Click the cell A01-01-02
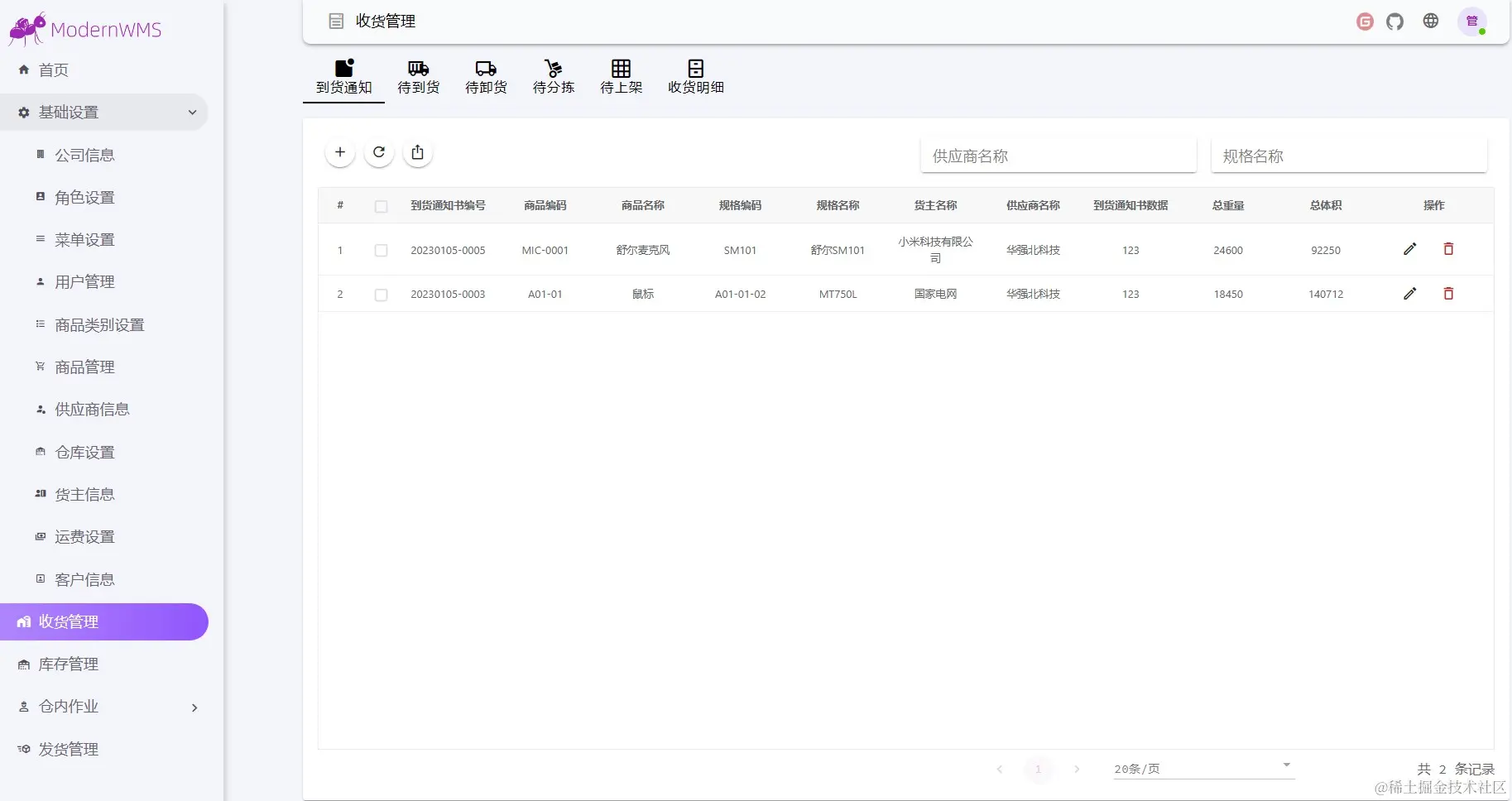 (x=741, y=295)
